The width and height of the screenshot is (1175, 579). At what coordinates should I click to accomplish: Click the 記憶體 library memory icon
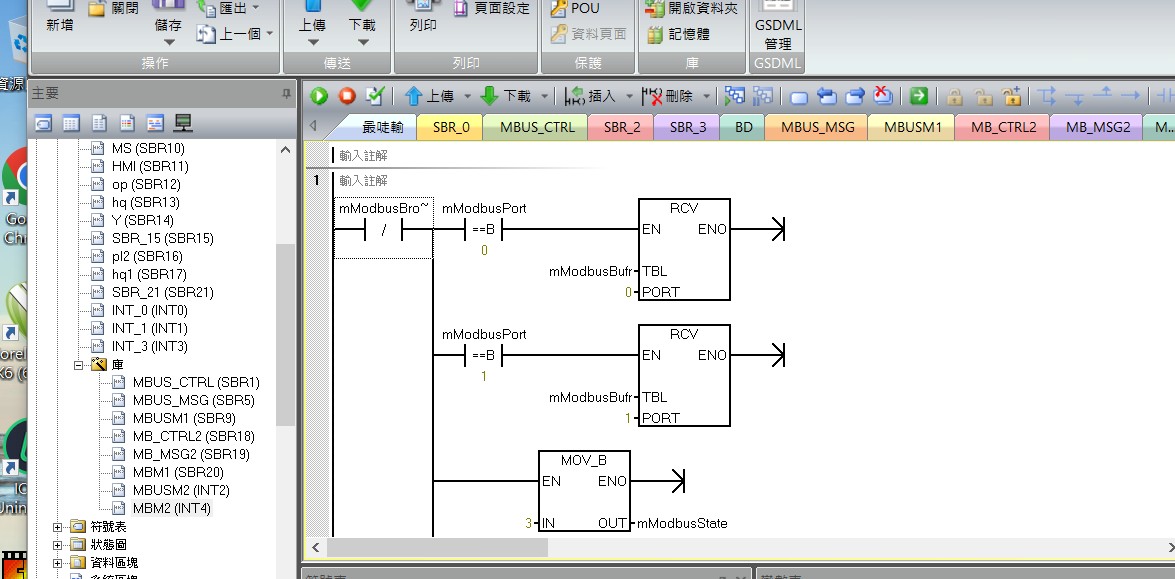(678, 34)
